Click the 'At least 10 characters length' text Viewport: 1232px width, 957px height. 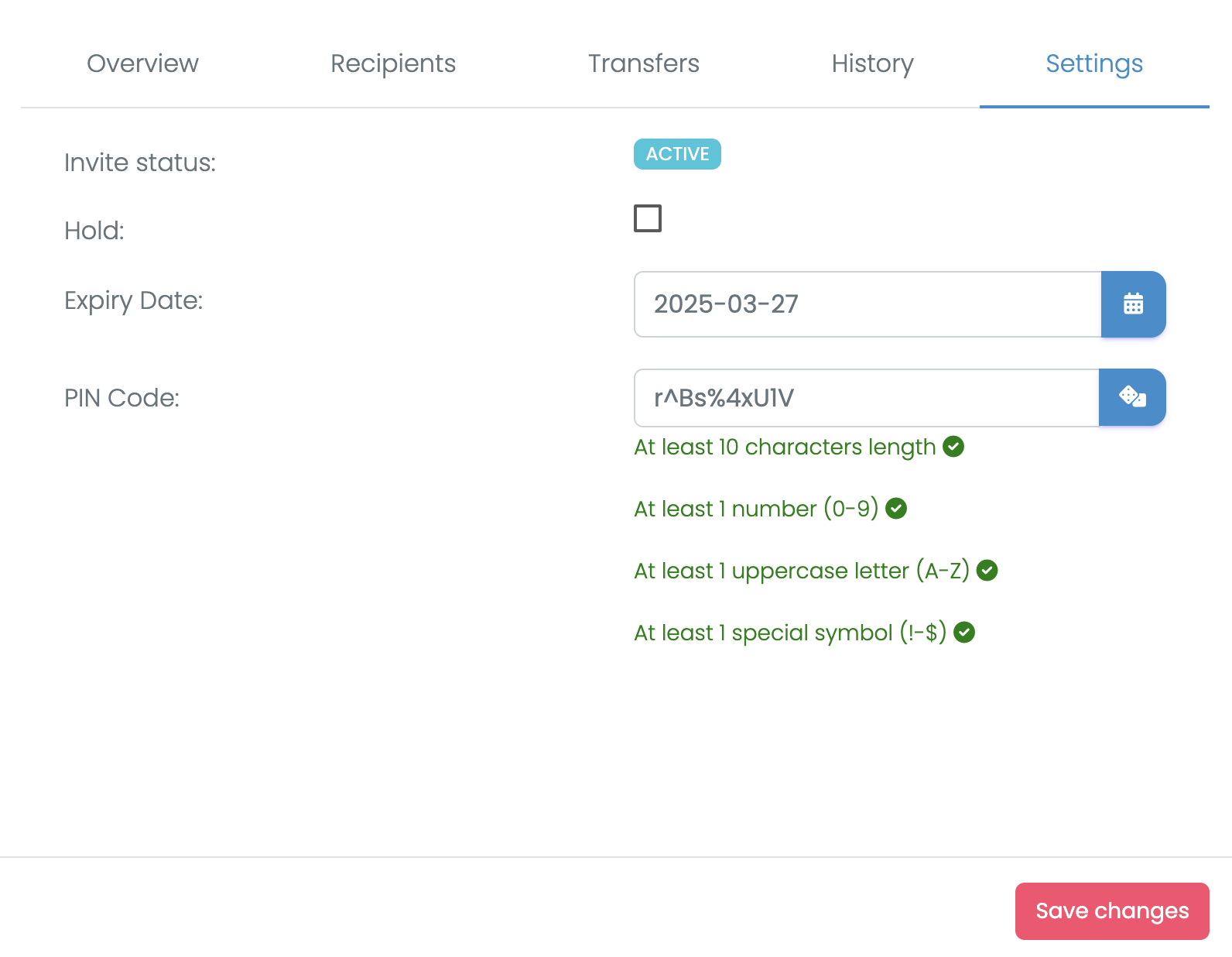click(785, 448)
